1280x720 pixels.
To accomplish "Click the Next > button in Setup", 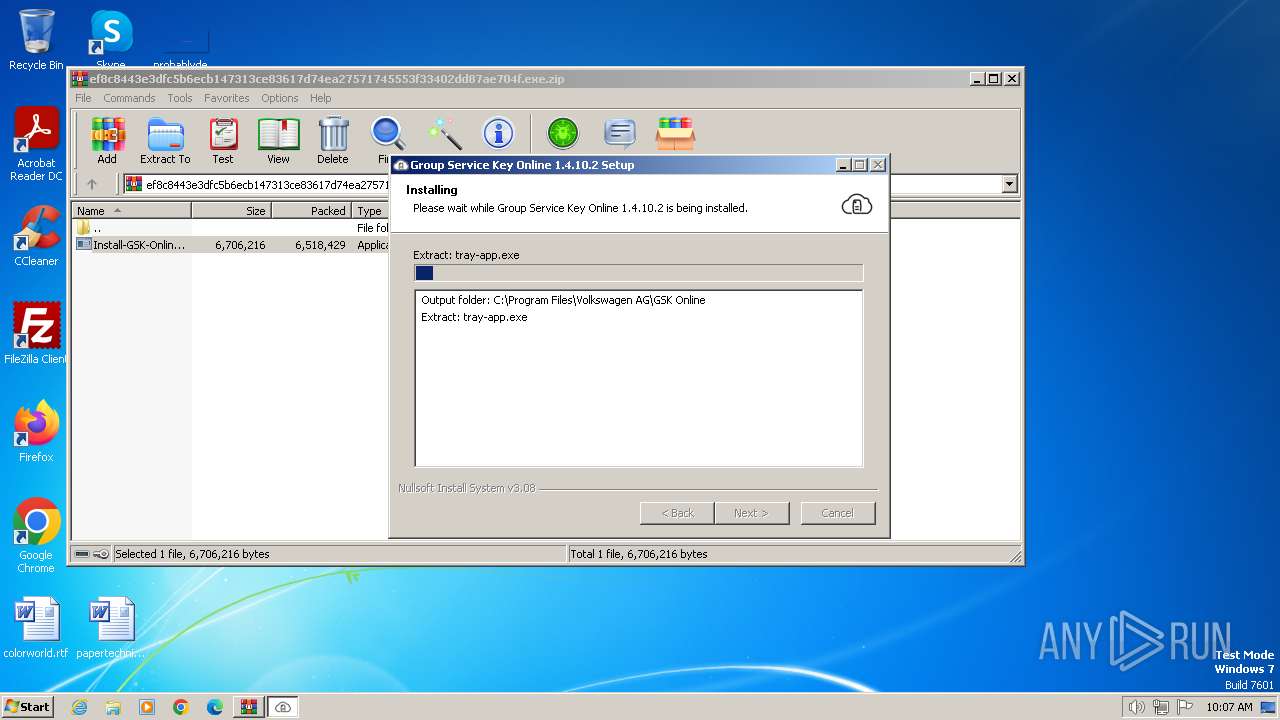I will click(751, 513).
